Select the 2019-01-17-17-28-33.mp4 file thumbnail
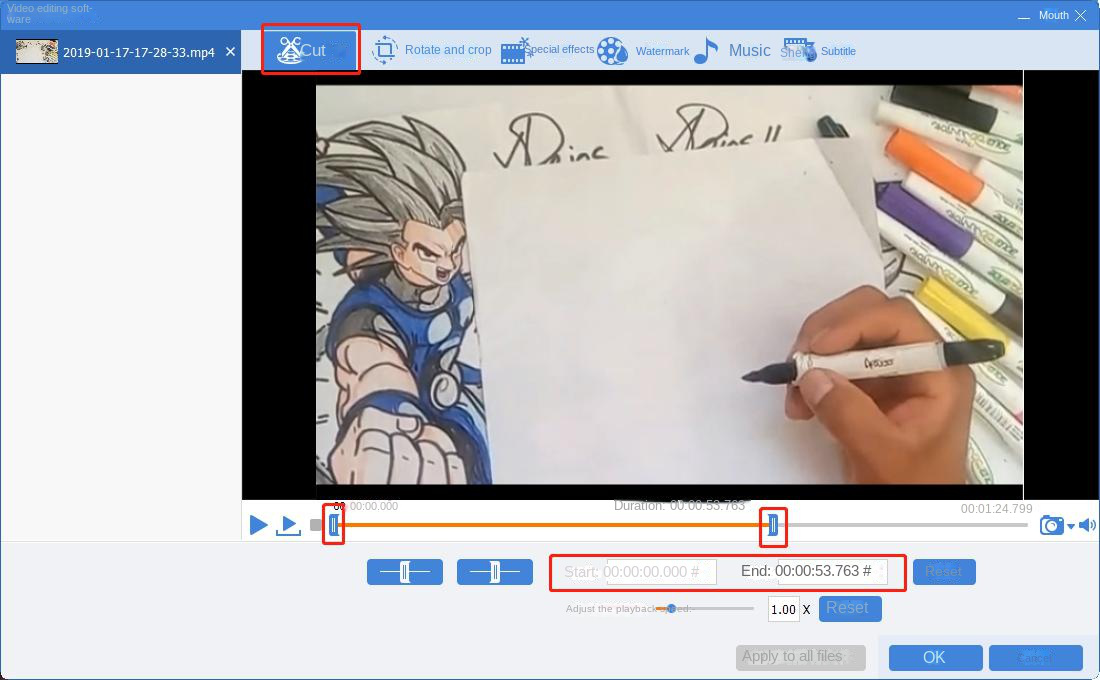 click(x=36, y=52)
